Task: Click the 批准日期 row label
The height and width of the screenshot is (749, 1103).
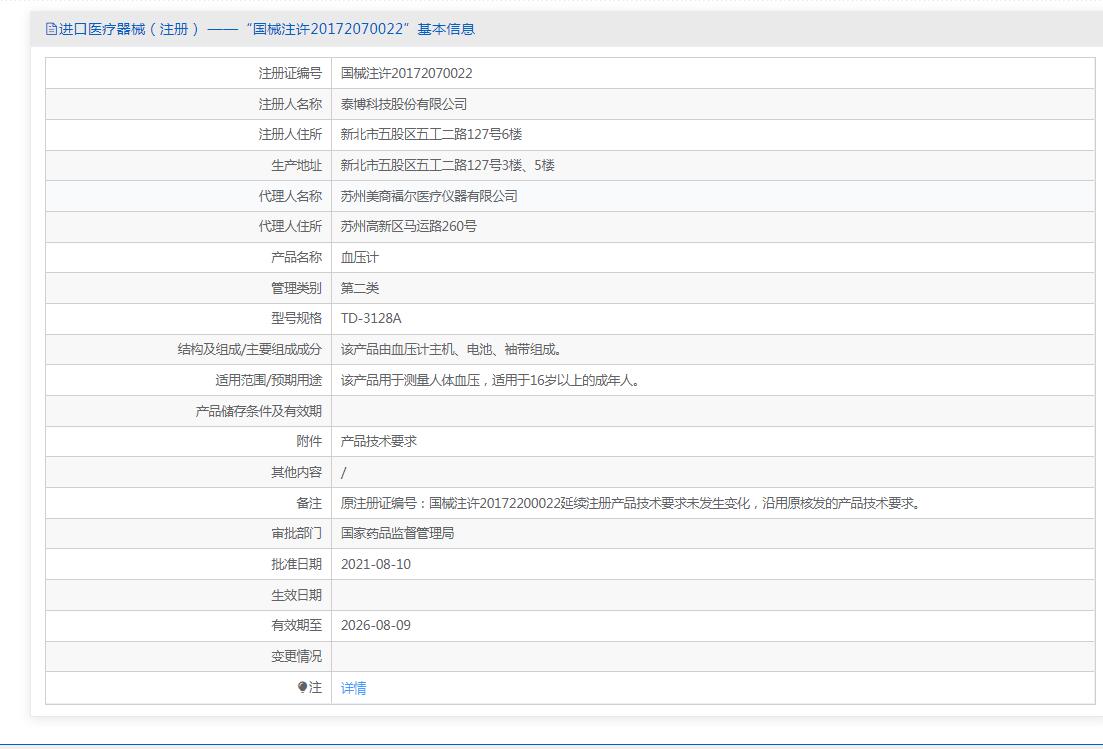Action: (296, 565)
